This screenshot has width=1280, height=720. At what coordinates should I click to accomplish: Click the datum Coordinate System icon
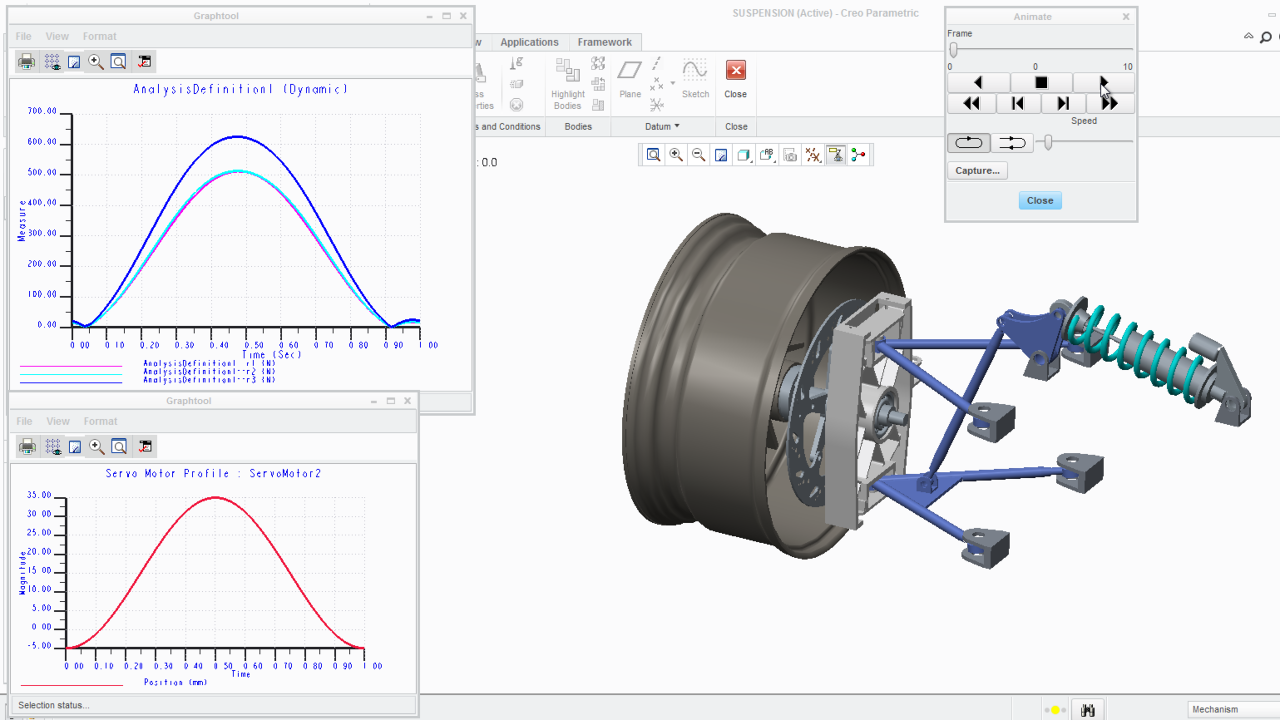pos(657,104)
